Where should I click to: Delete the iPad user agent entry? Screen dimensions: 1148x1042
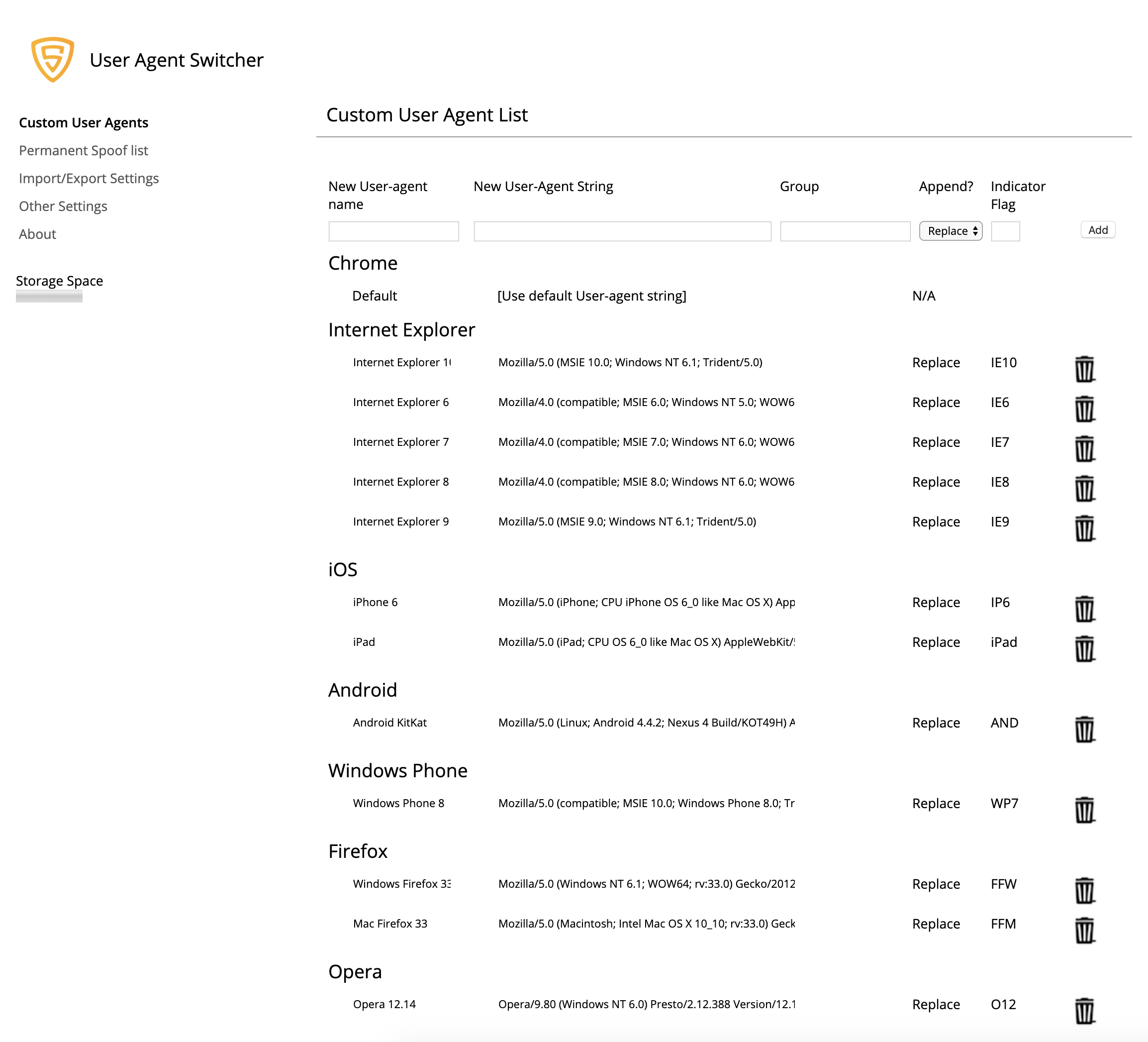(1084, 648)
